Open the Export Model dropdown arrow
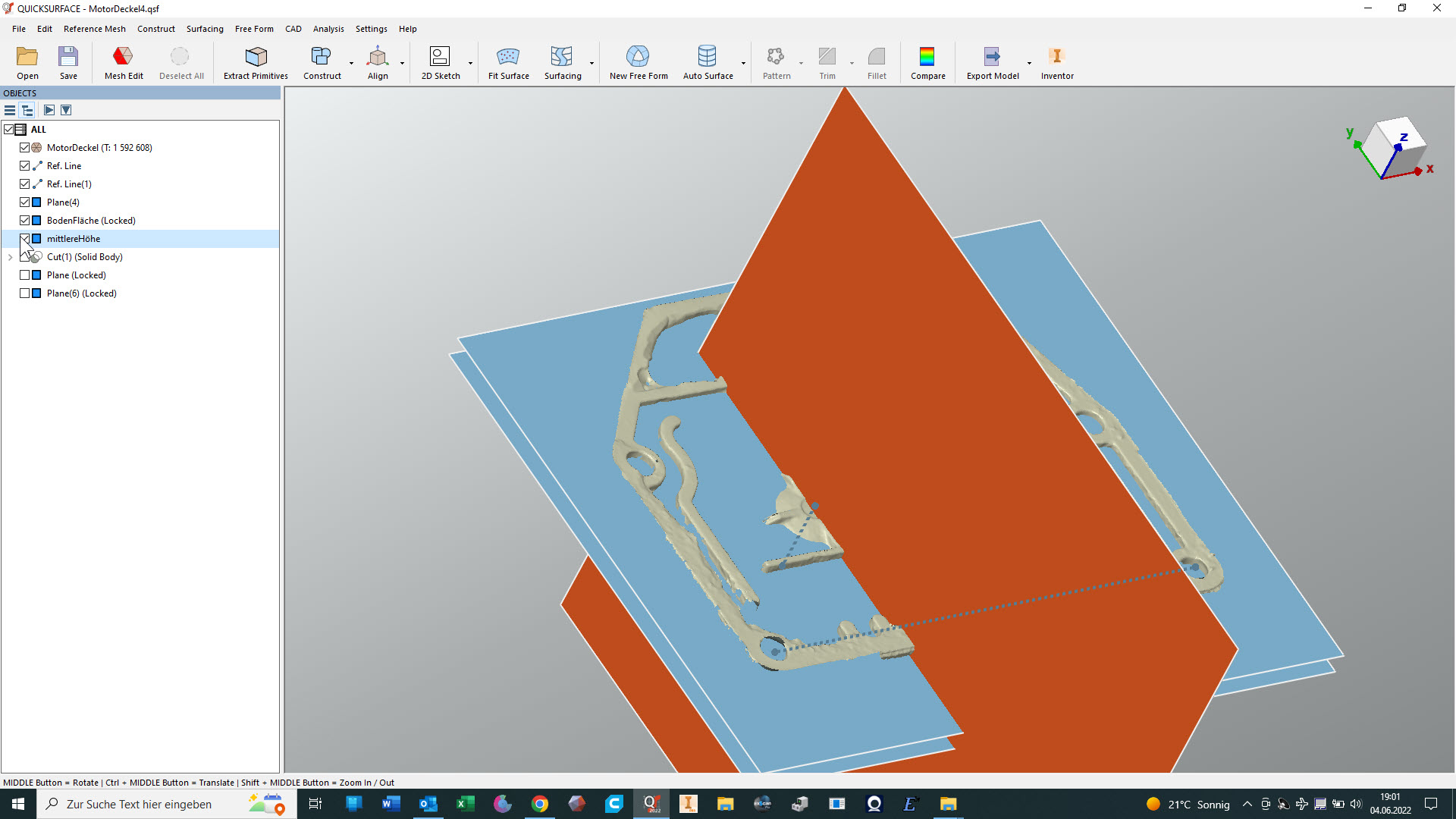1456x819 pixels. coord(1029,64)
